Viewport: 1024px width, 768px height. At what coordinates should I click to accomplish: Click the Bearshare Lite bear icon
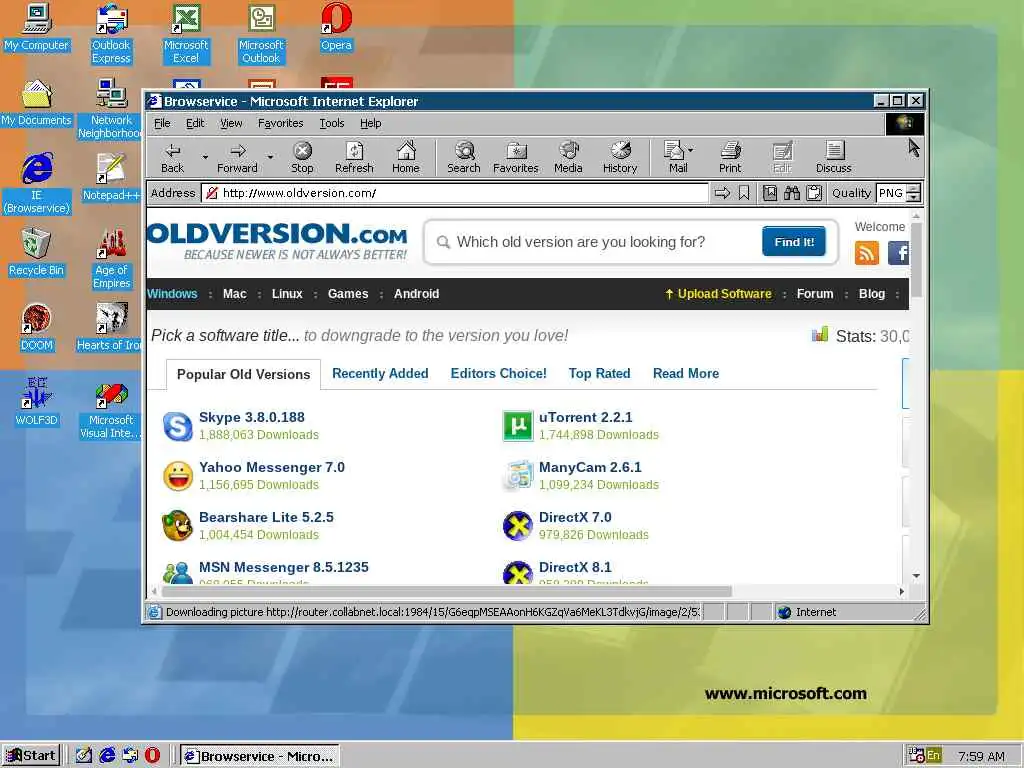coord(177,526)
